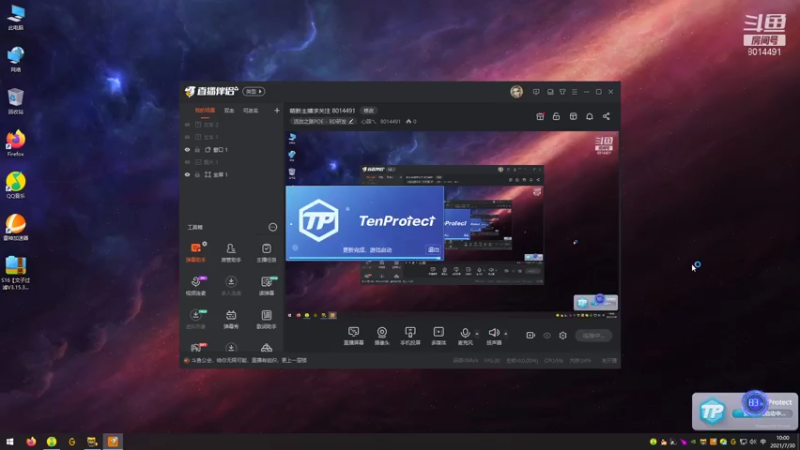This screenshot has width=800, height=450.
Task: Expand the pill button beside the app logo
Action: tap(254, 91)
